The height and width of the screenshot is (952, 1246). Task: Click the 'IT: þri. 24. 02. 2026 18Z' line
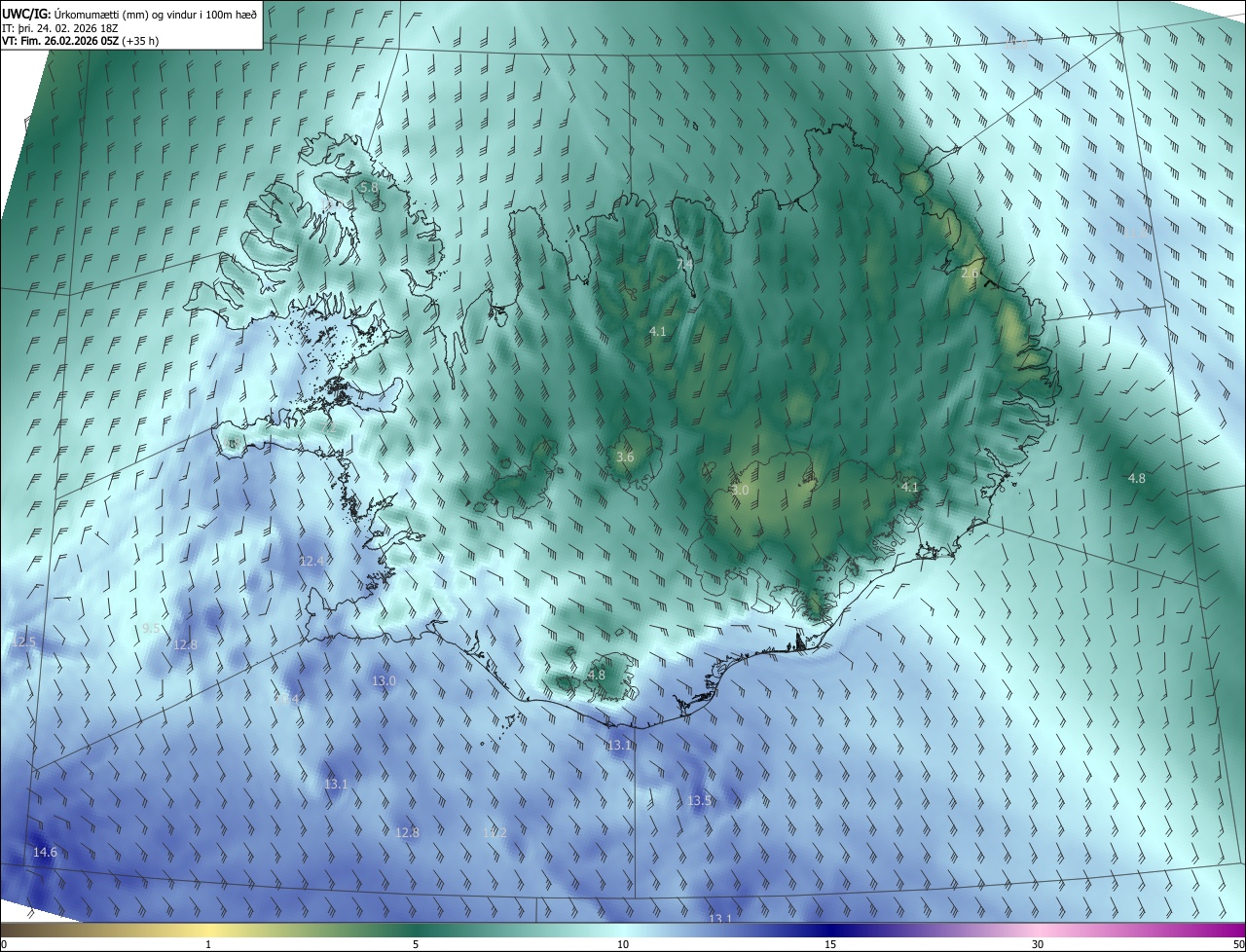(x=59, y=27)
